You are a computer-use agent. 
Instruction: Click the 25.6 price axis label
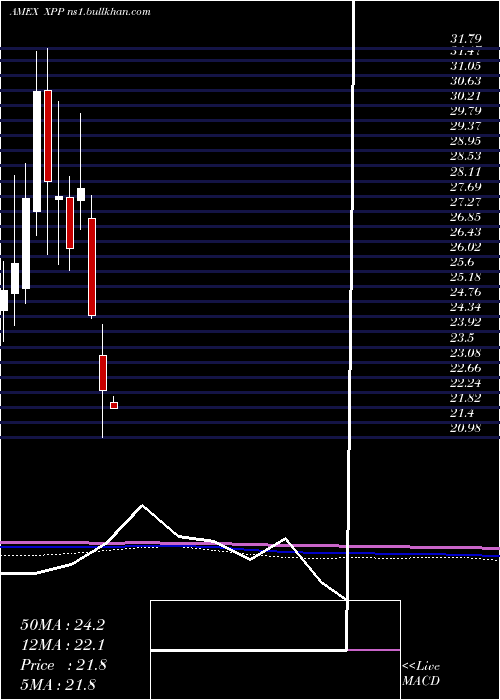tap(463, 262)
